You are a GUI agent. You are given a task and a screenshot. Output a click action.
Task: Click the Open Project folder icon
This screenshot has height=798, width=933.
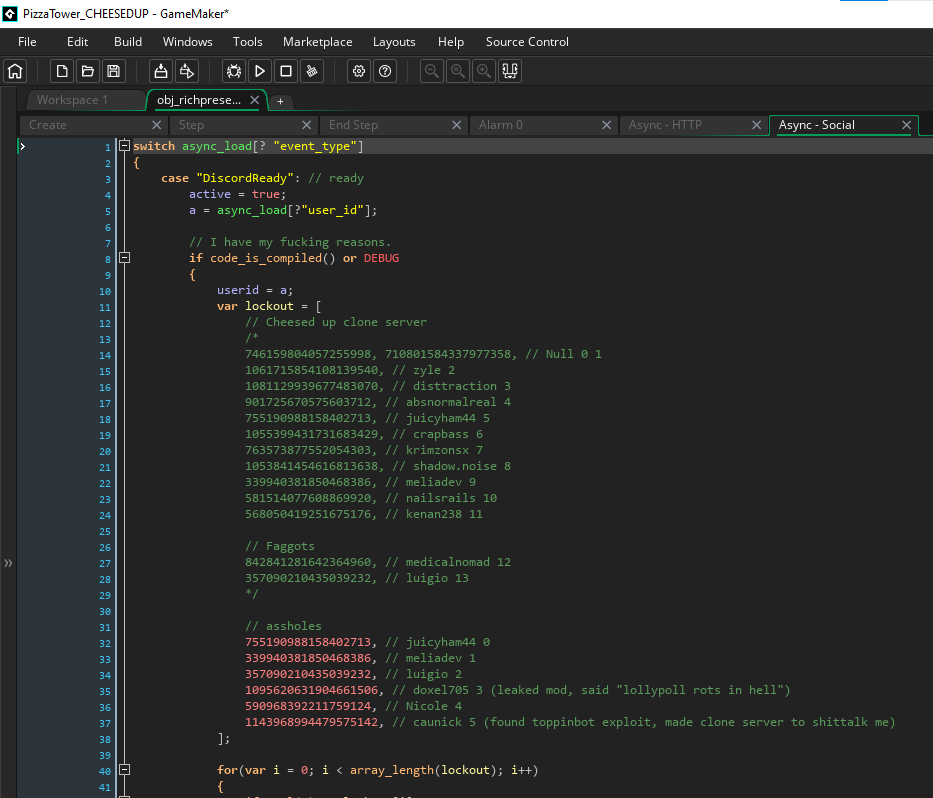(x=87, y=71)
